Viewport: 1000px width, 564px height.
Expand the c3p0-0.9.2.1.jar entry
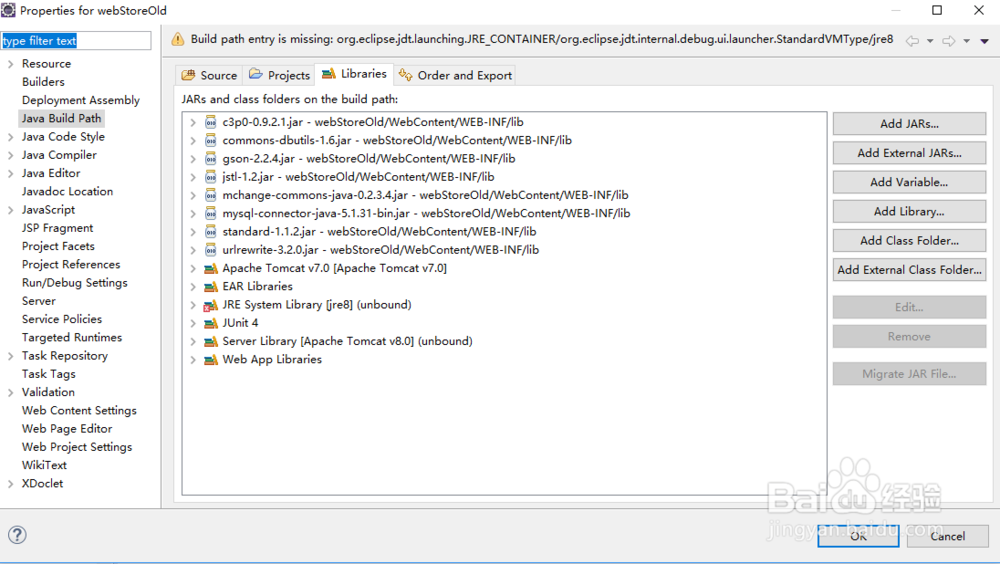pyautogui.click(x=193, y=122)
